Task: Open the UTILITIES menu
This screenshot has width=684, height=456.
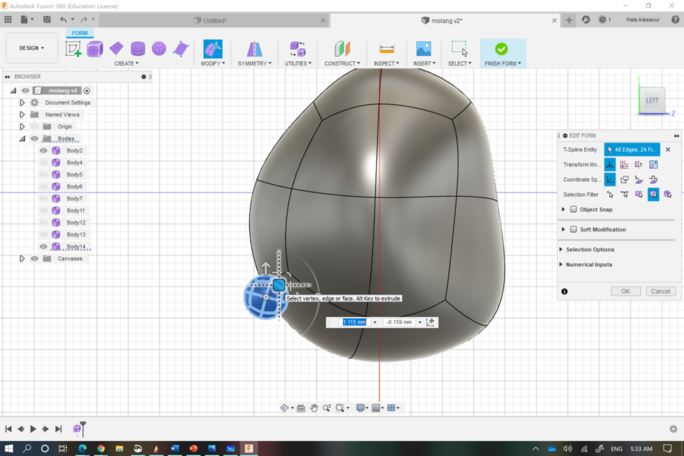Action: 297,64
